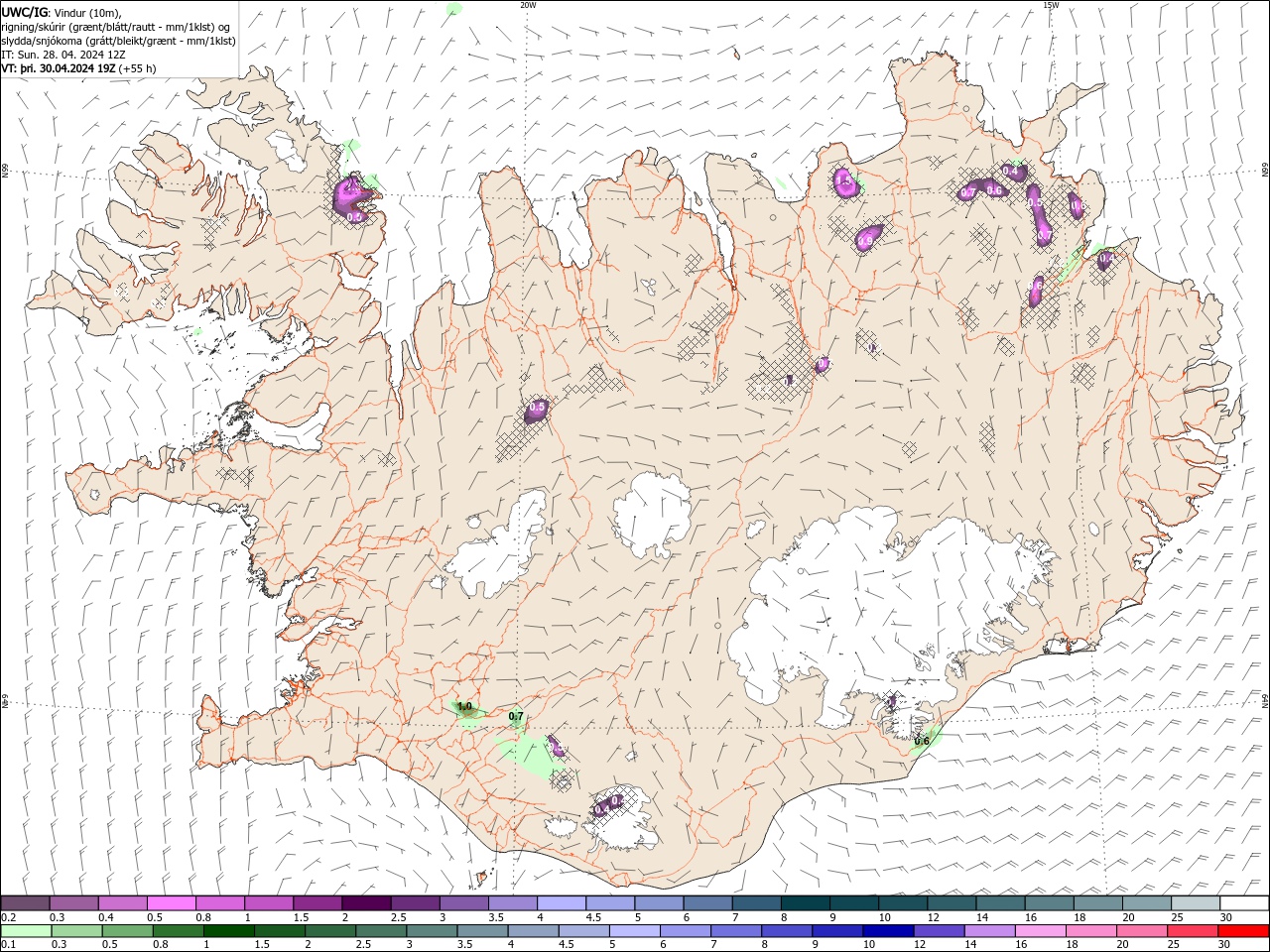This screenshot has height=952, width=1270.
Task: Select the palest green 0.1 swatch in lower rain scale
Action: [26, 931]
